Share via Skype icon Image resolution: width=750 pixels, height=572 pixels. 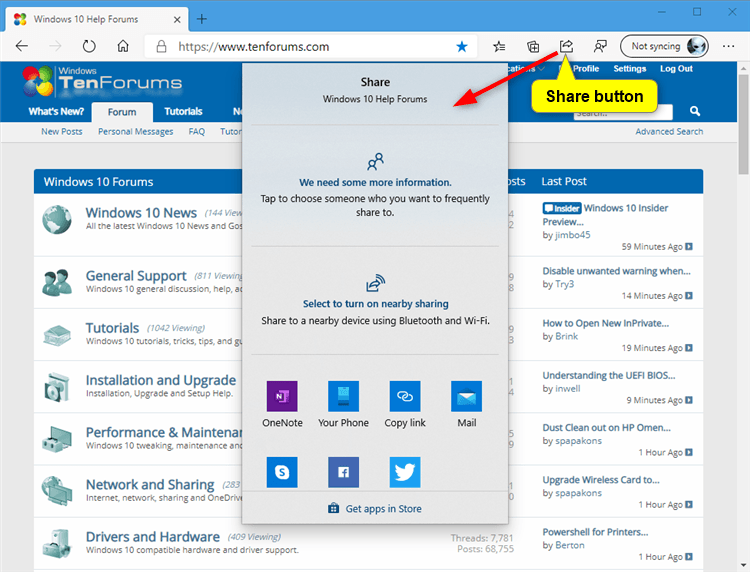[x=282, y=472]
